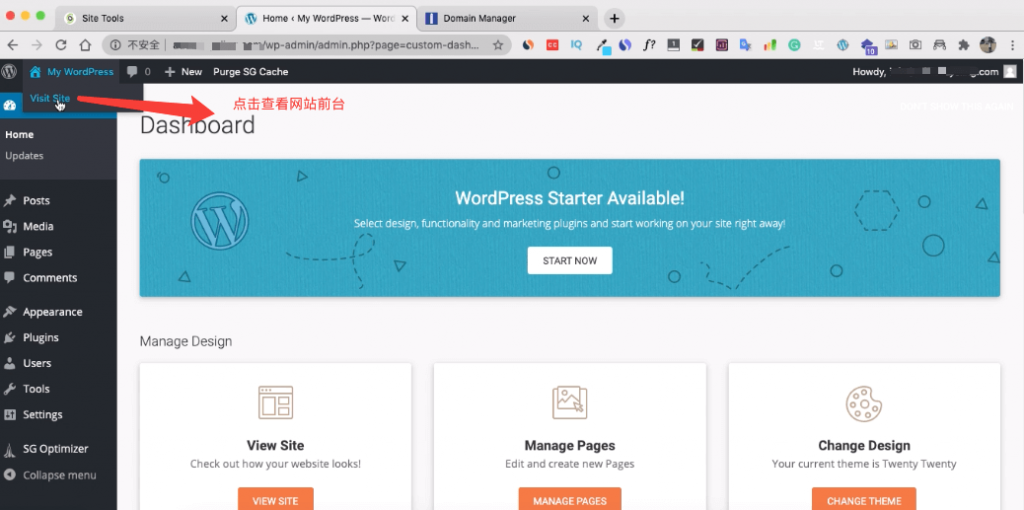Click the My WordPress site name

[x=80, y=72]
